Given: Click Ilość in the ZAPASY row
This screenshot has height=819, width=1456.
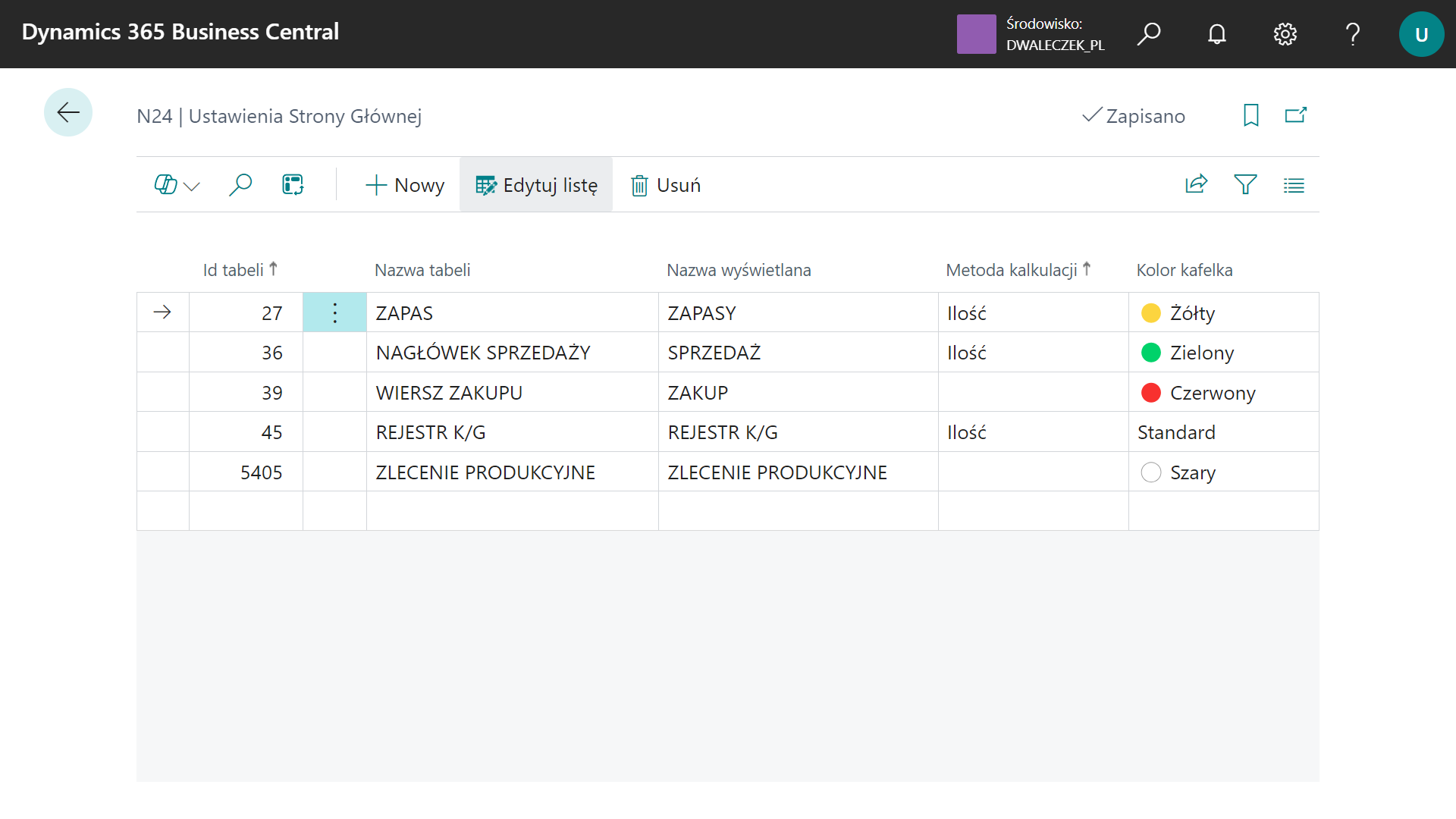Looking at the screenshot, I should click(x=1033, y=312).
